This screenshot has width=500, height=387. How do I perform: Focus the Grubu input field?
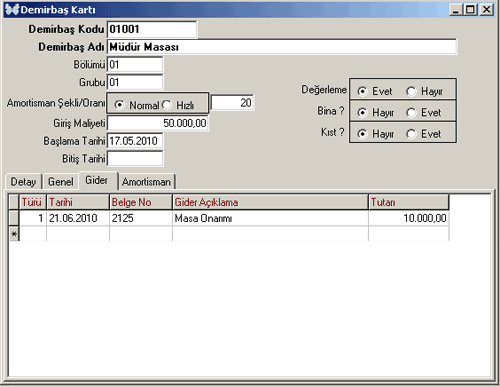pyautogui.click(x=135, y=82)
